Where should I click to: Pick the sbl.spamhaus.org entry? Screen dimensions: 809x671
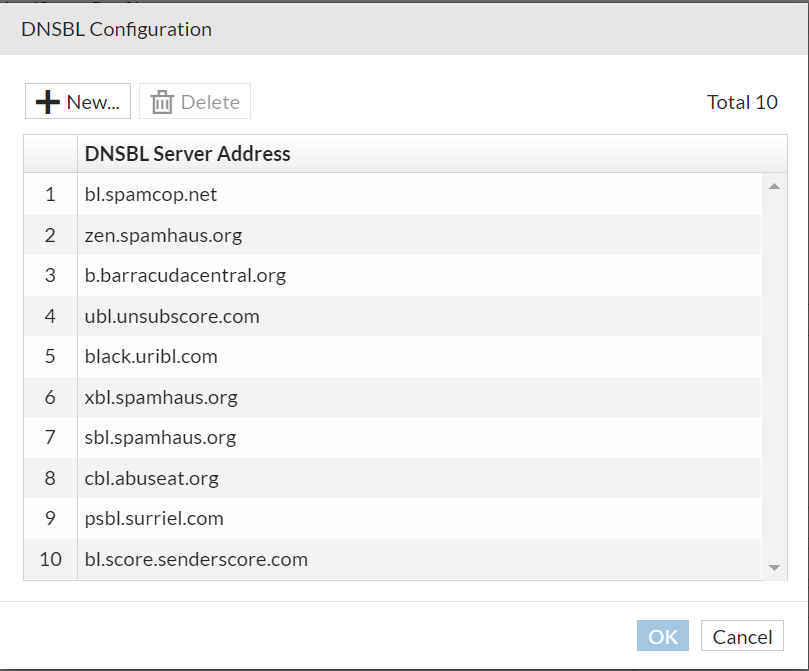(x=160, y=438)
